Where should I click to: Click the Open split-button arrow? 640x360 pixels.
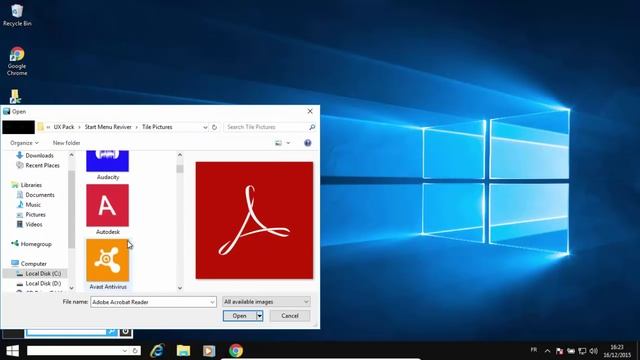coord(260,316)
